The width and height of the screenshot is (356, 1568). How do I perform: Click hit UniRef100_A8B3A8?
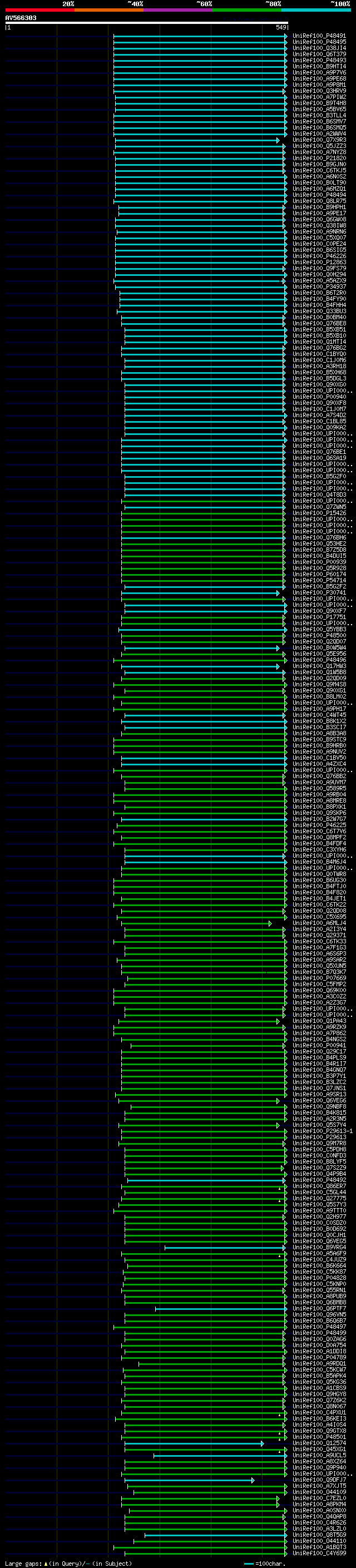(319, 733)
